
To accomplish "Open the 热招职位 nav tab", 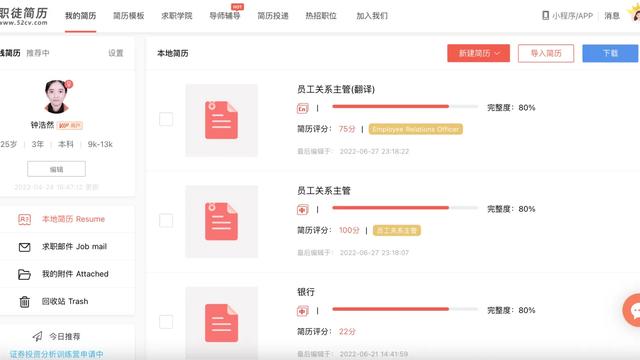I will [321, 16].
